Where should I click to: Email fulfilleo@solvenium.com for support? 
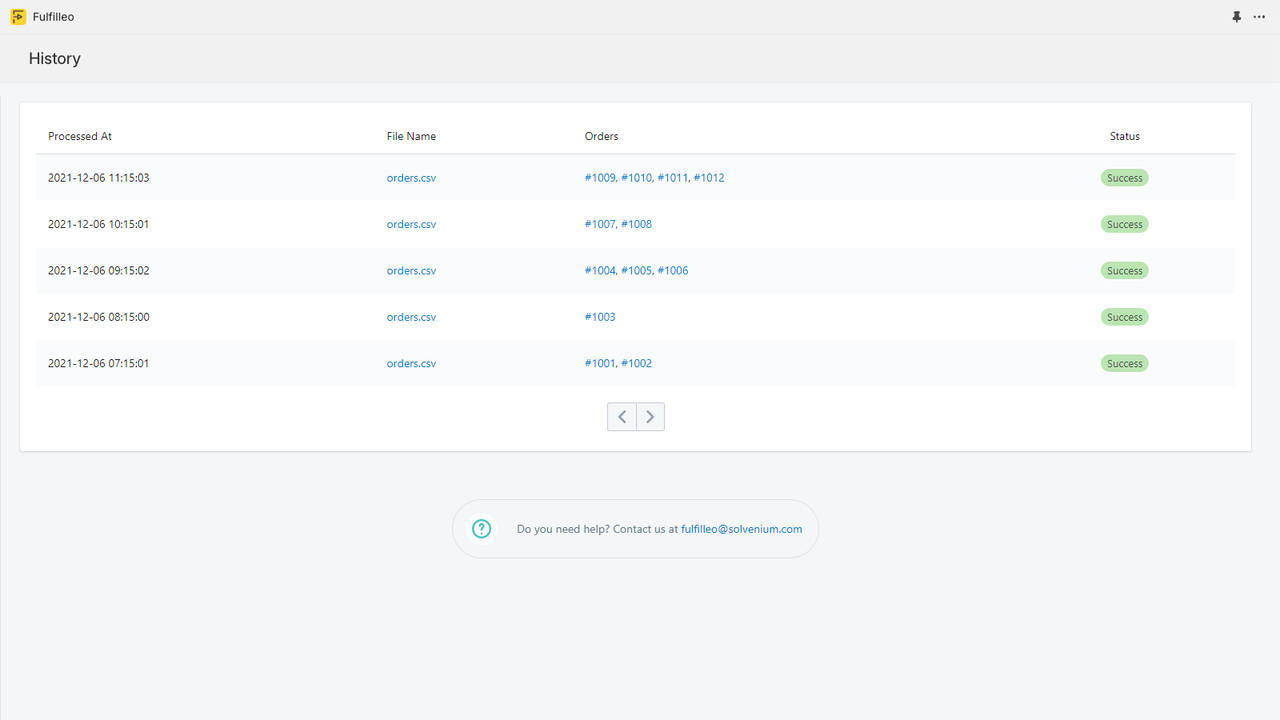coord(741,528)
